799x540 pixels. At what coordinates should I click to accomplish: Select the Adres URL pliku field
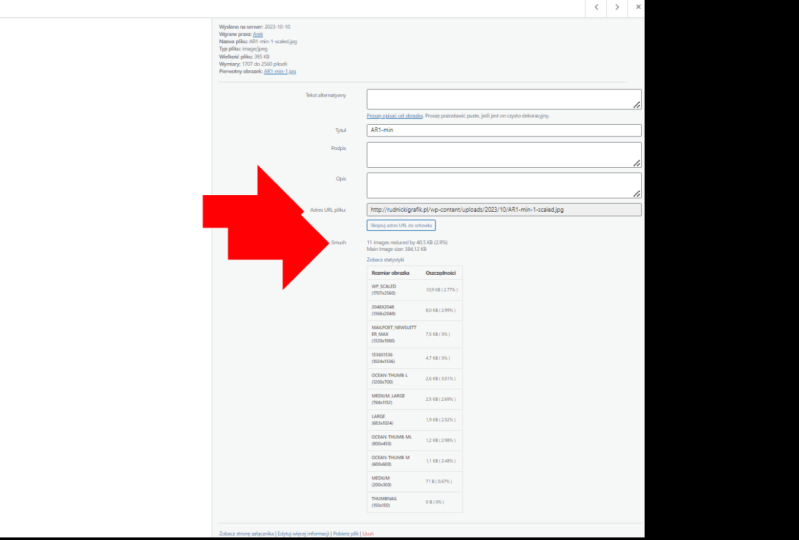click(x=504, y=209)
